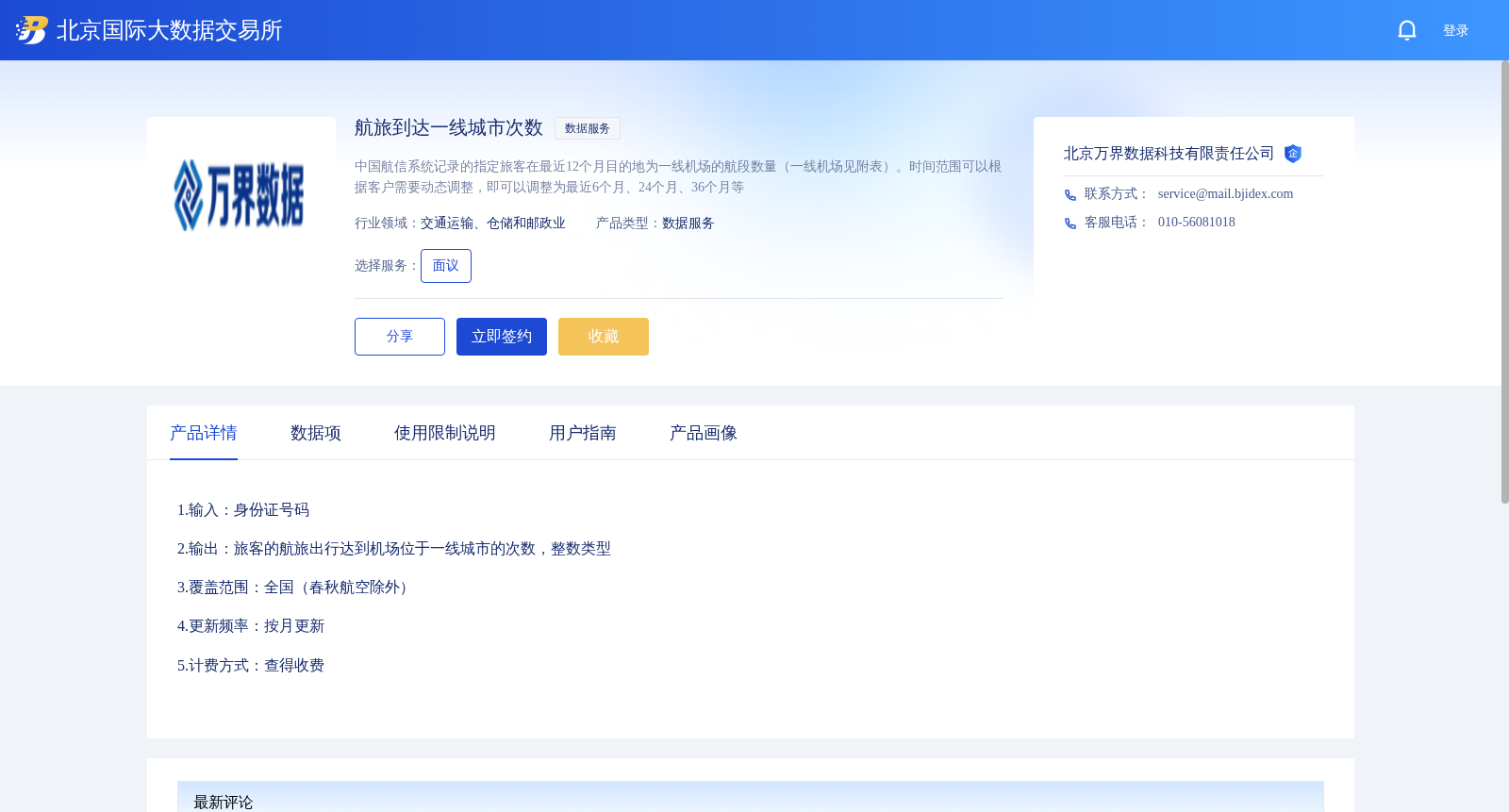Click the 产品类型 value 数据服务

pos(688,224)
